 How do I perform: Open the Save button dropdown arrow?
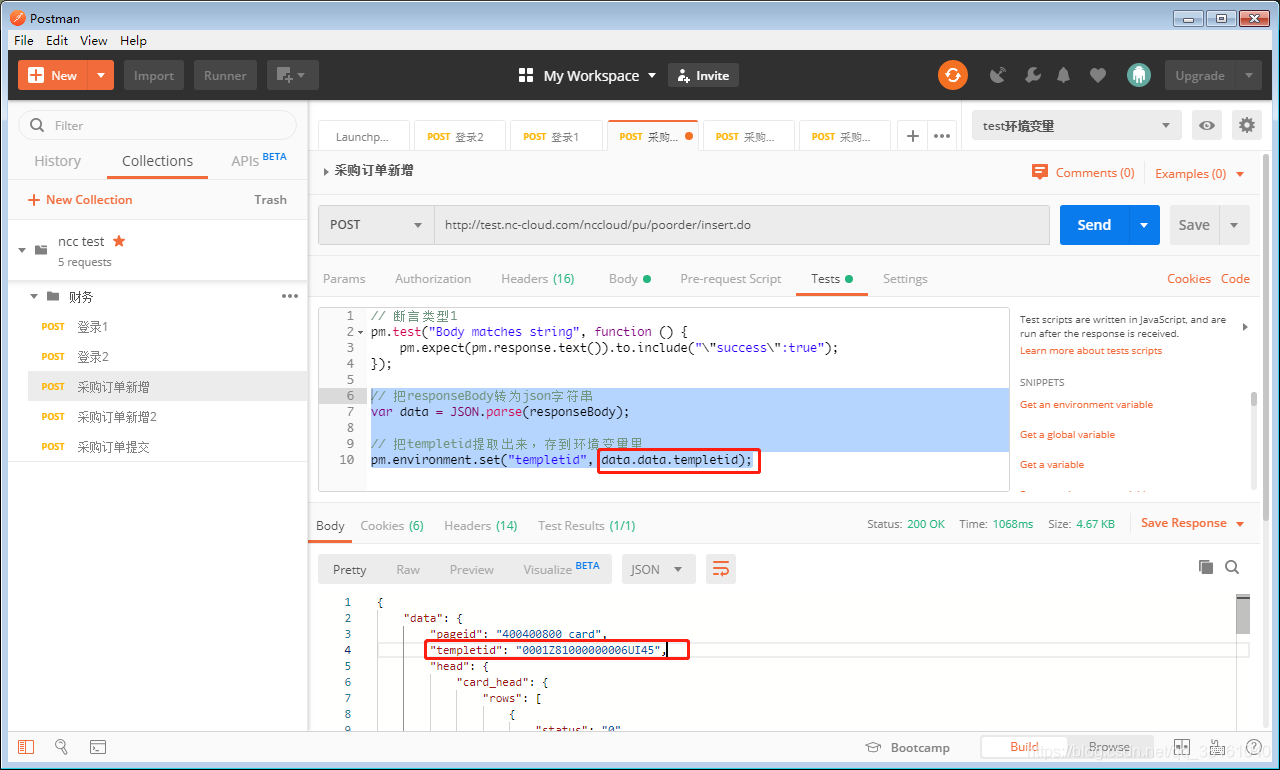[x=1234, y=225]
